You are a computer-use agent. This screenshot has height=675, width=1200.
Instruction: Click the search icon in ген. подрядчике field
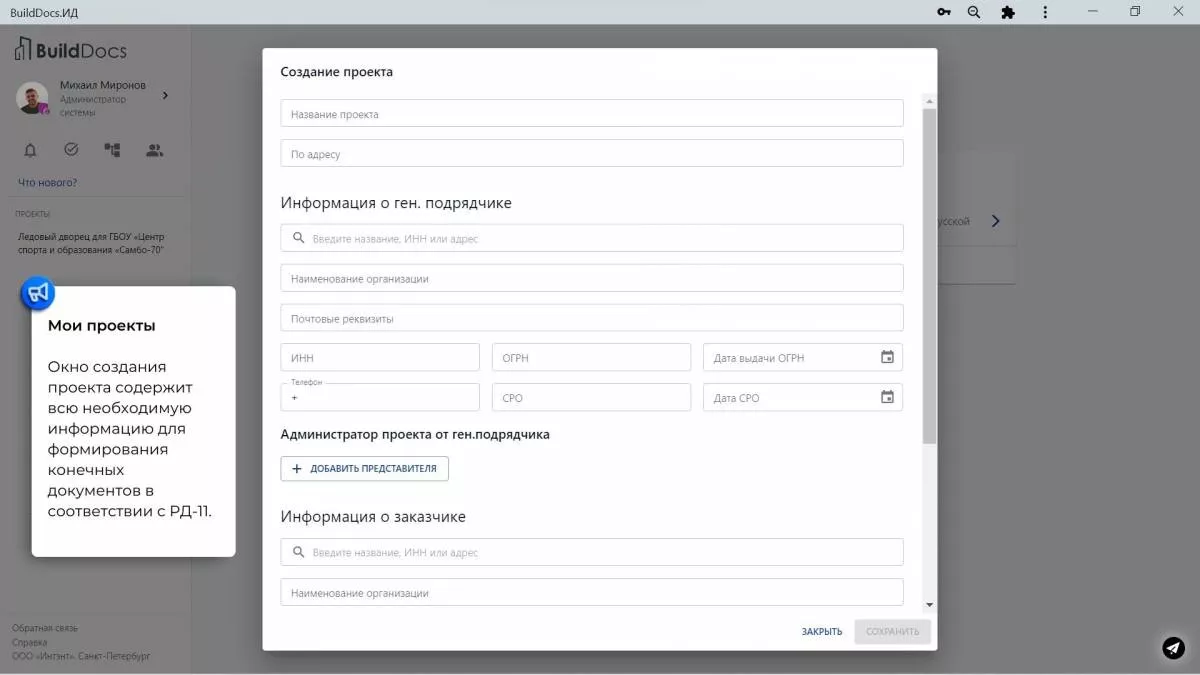pyautogui.click(x=297, y=238)
